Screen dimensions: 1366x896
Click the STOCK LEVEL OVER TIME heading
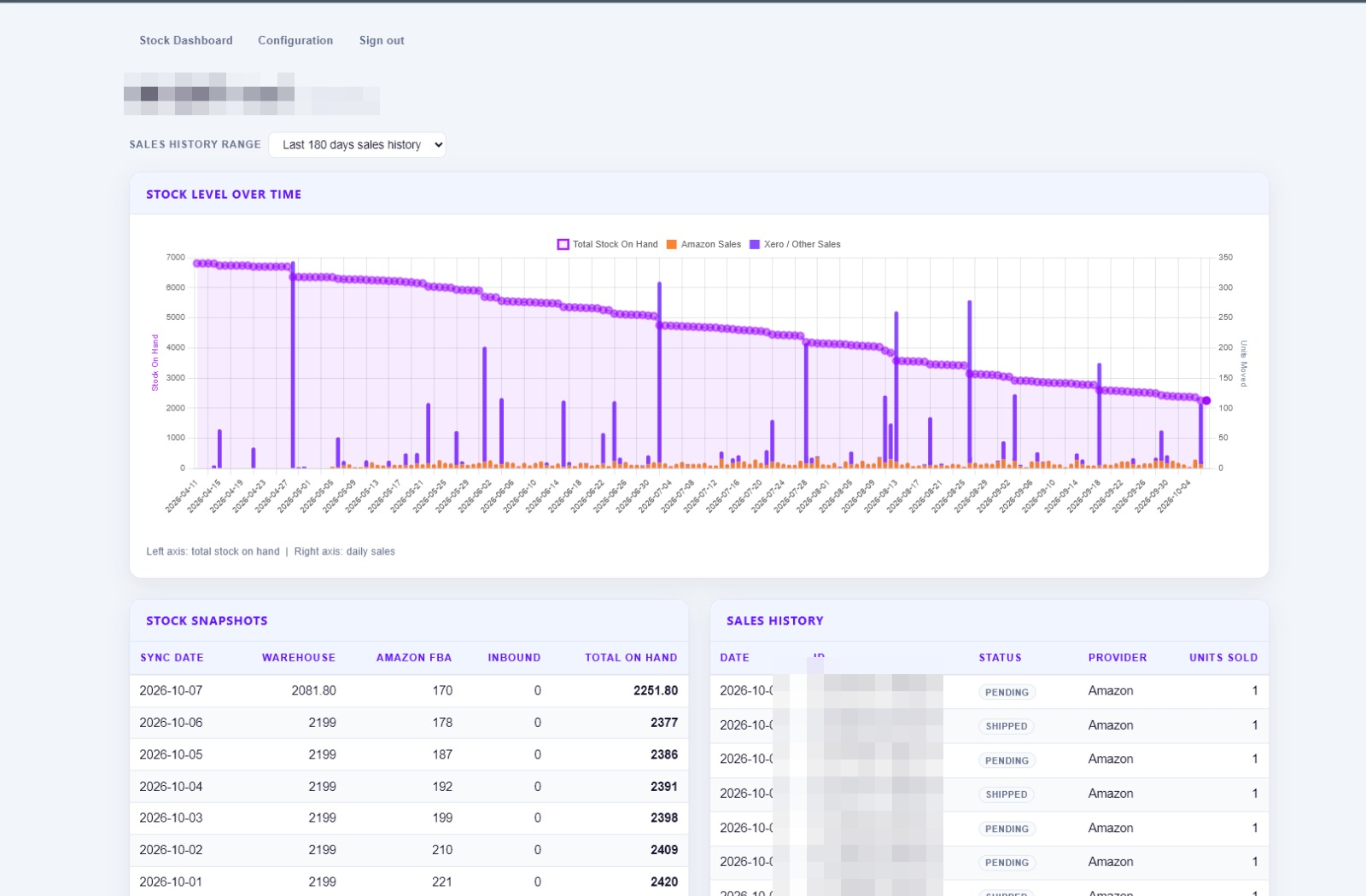[224, 195]
